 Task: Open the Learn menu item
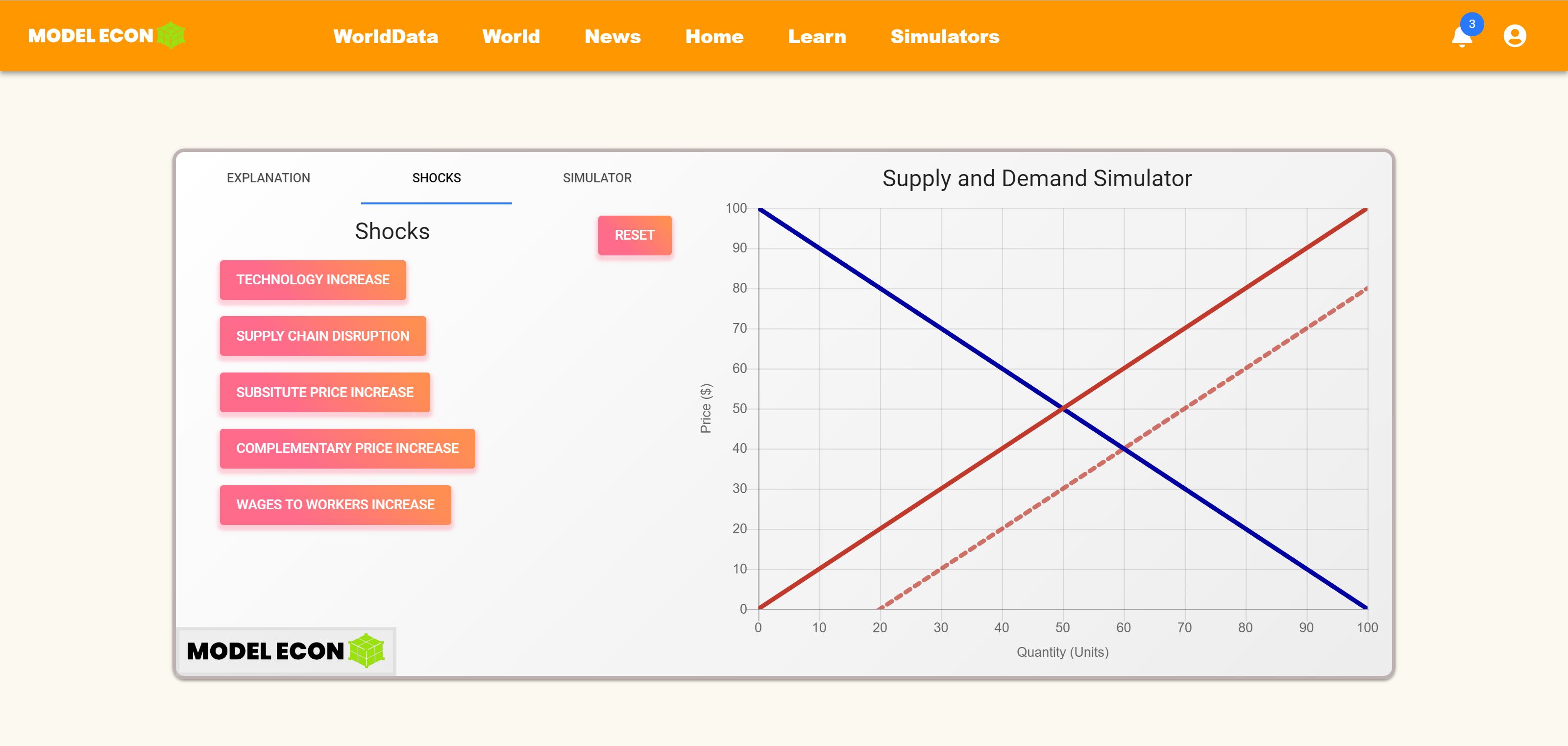[817, 37]
